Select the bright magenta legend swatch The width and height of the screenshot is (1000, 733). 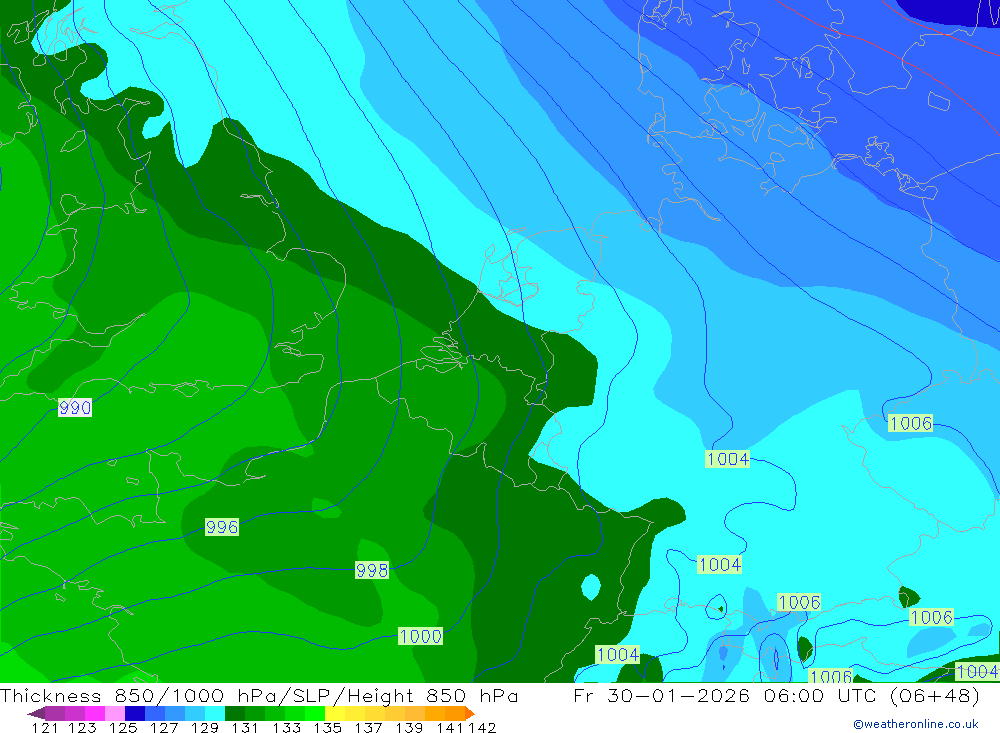click(x=93, y=713)
